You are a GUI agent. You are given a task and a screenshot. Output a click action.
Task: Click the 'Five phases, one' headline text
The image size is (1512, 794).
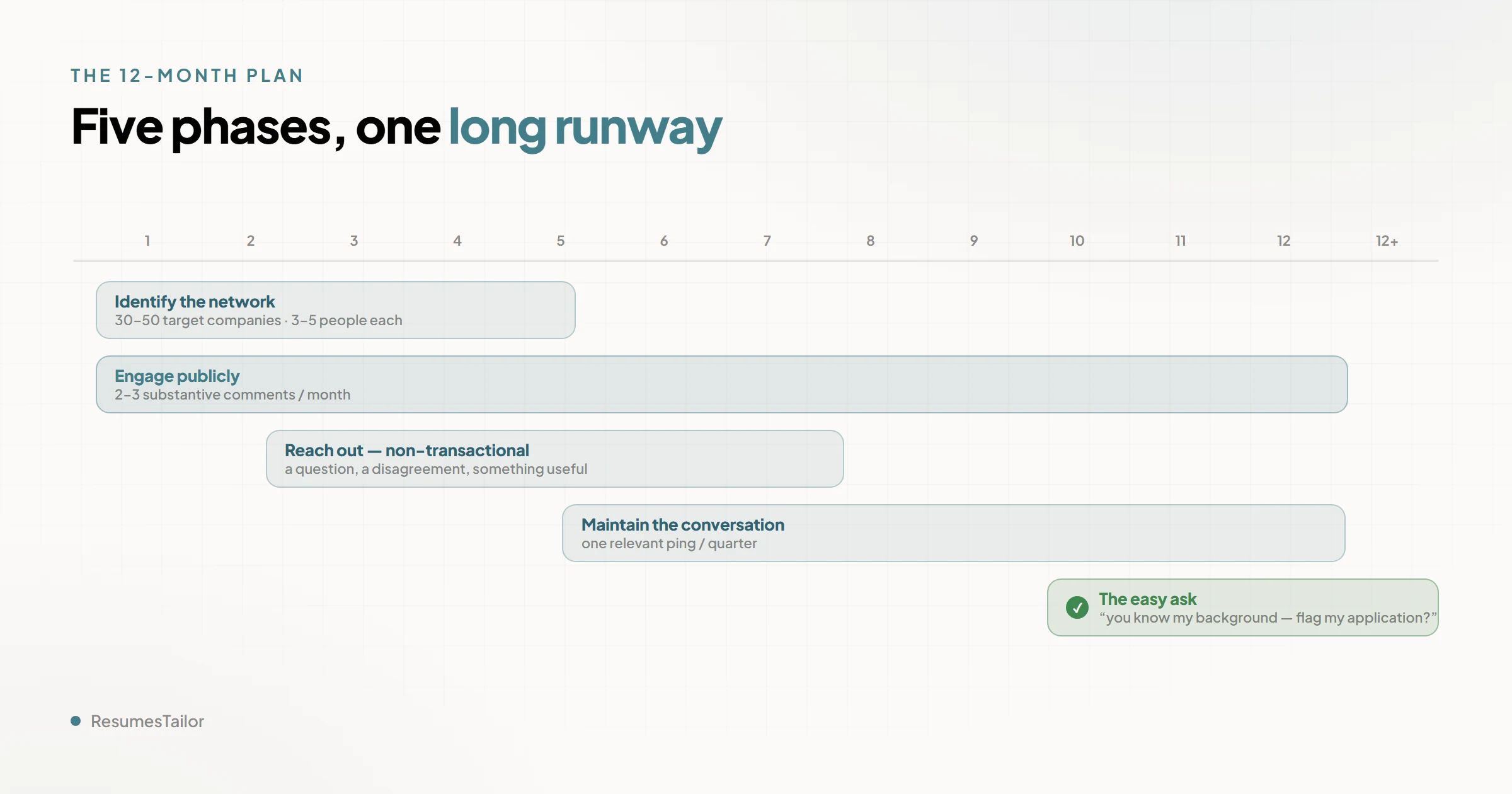[256, 128]
